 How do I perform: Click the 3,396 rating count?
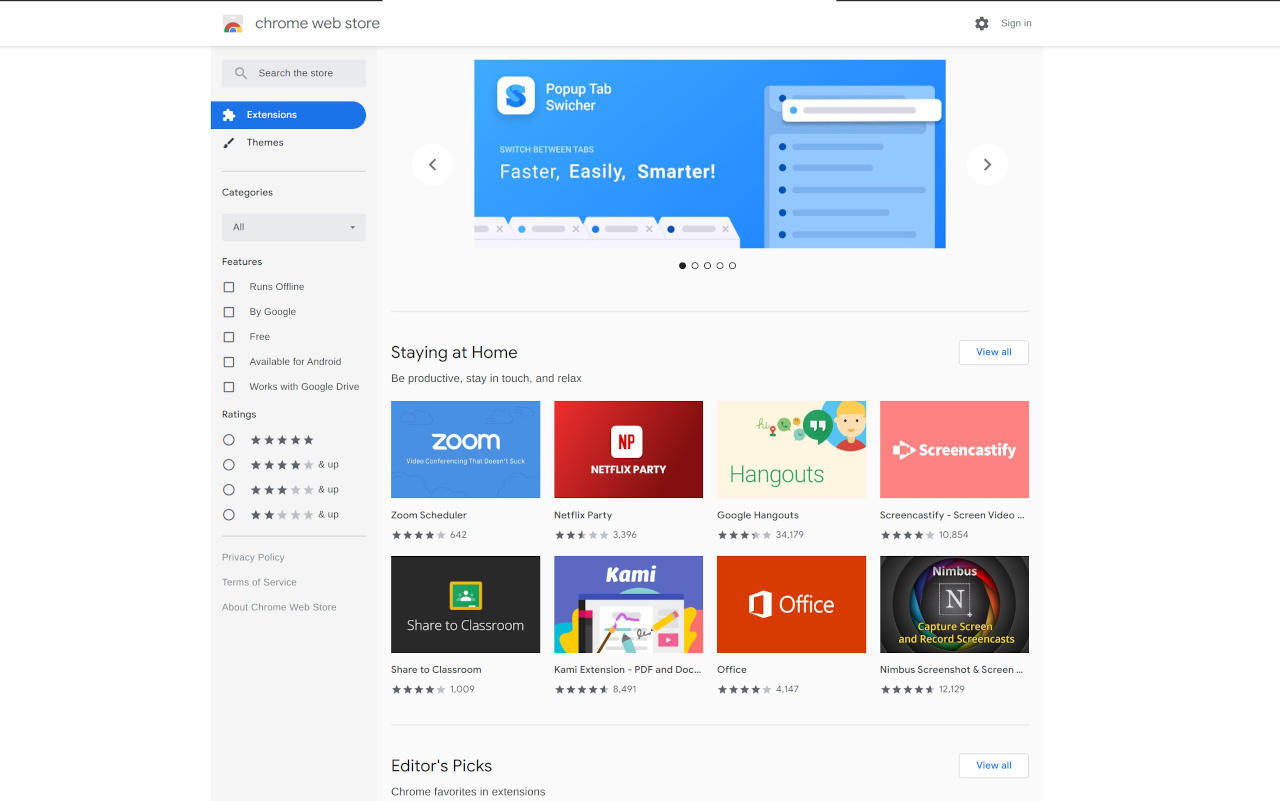tap(625, 535)
